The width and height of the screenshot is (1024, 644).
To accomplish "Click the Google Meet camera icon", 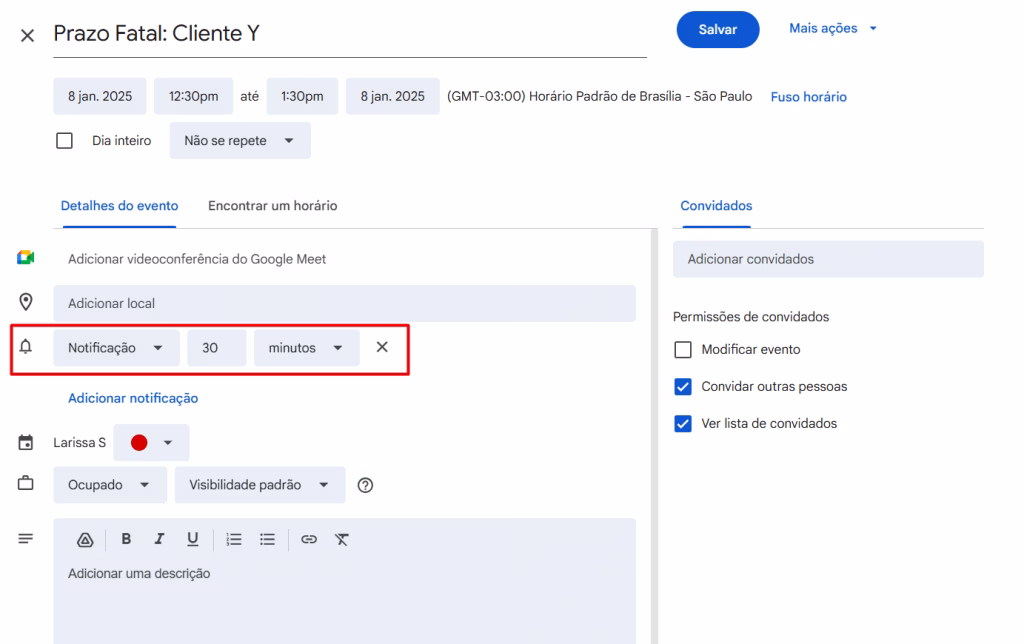I will 25,258.
